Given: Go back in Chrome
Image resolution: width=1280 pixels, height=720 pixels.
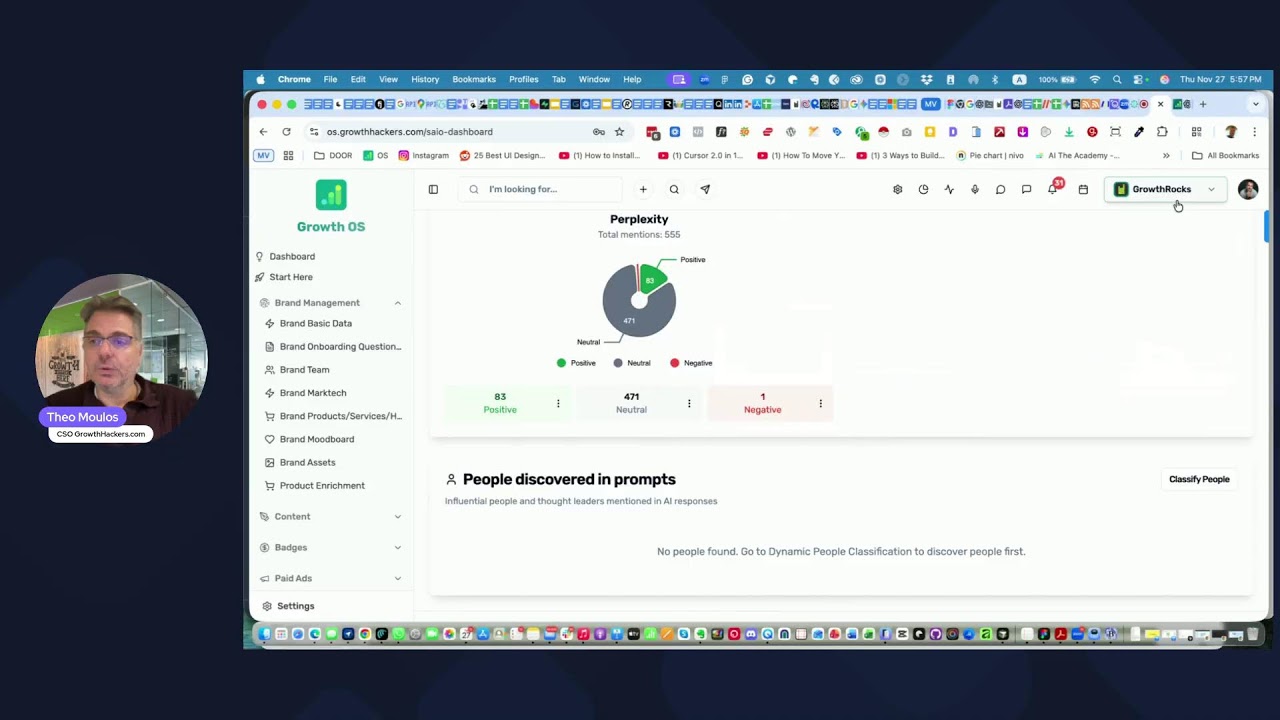Looking at the screenshot, I should [x=263, y=131].
